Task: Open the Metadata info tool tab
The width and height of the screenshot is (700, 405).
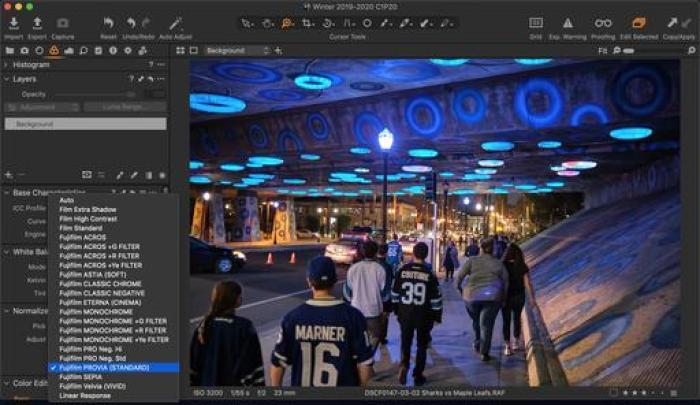Action: 113,51
